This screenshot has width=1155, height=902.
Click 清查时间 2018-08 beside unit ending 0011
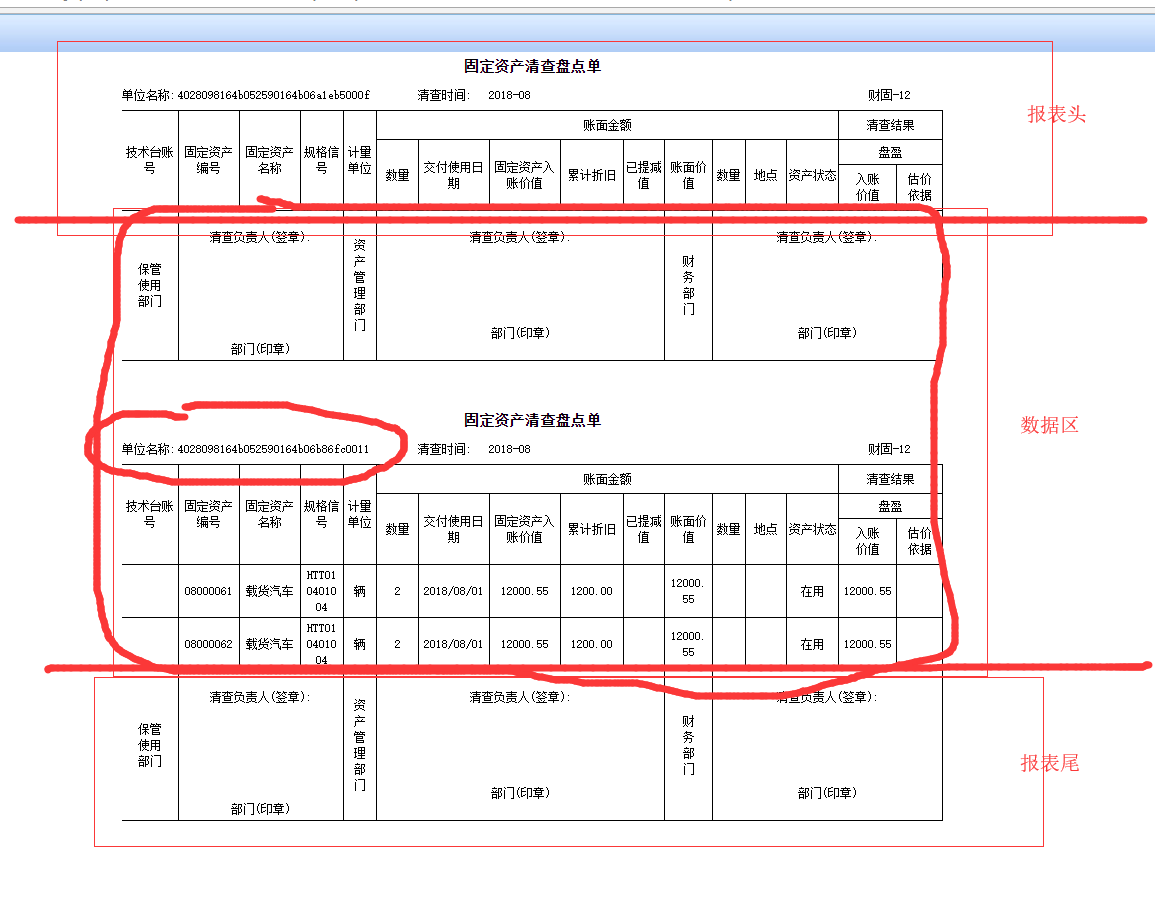509,449
